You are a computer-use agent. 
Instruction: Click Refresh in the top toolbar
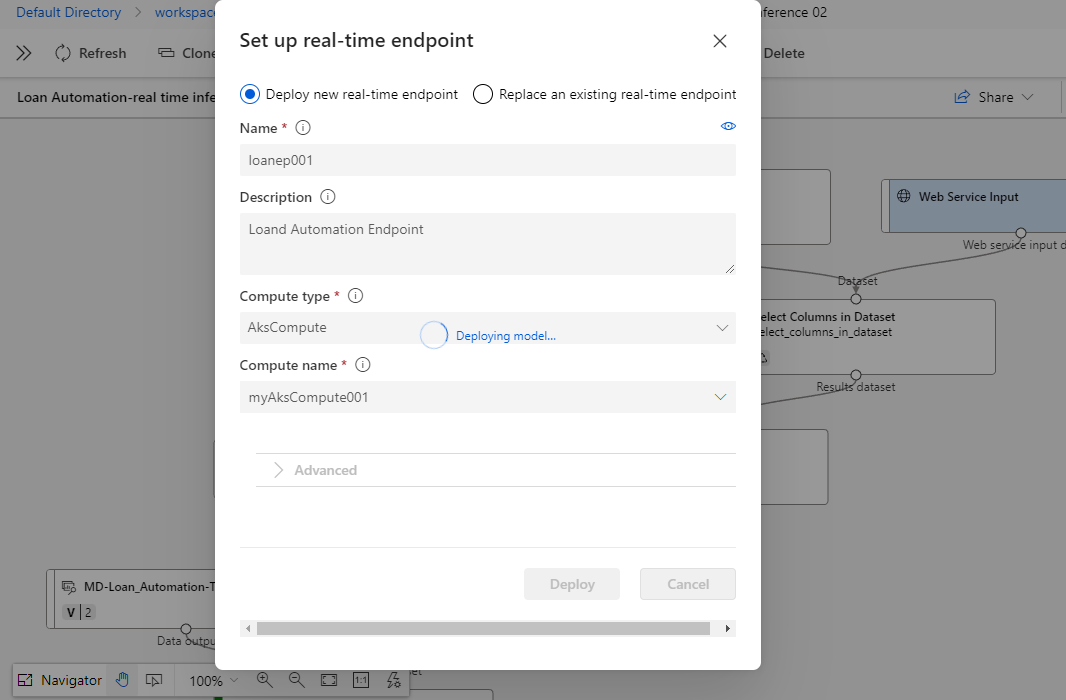coord(90,53)
